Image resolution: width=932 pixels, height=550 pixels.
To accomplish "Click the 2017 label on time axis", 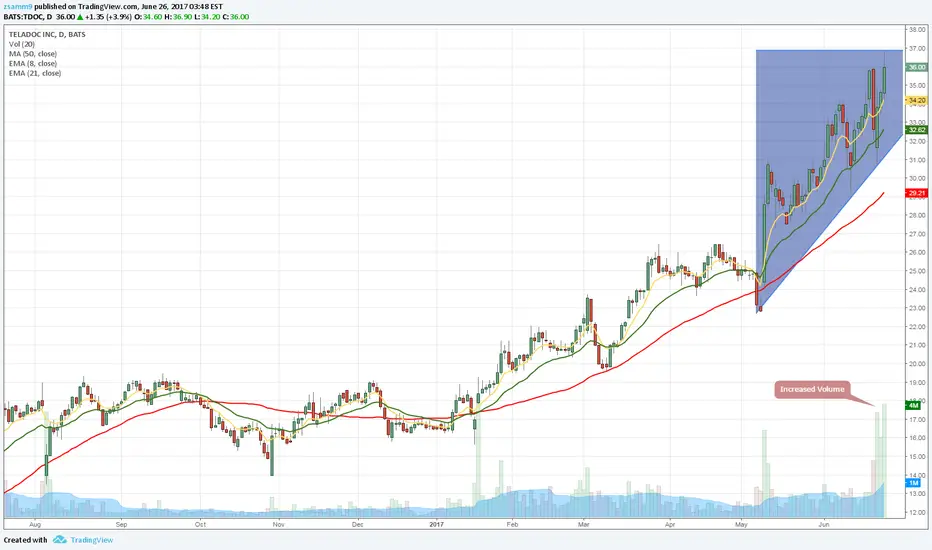I will coord(436,524).
